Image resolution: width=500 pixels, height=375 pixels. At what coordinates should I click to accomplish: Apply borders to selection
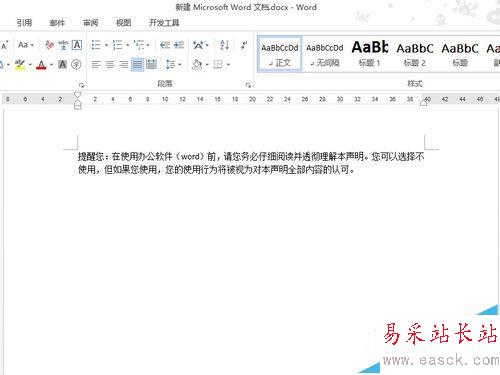(x=218, y=64)
